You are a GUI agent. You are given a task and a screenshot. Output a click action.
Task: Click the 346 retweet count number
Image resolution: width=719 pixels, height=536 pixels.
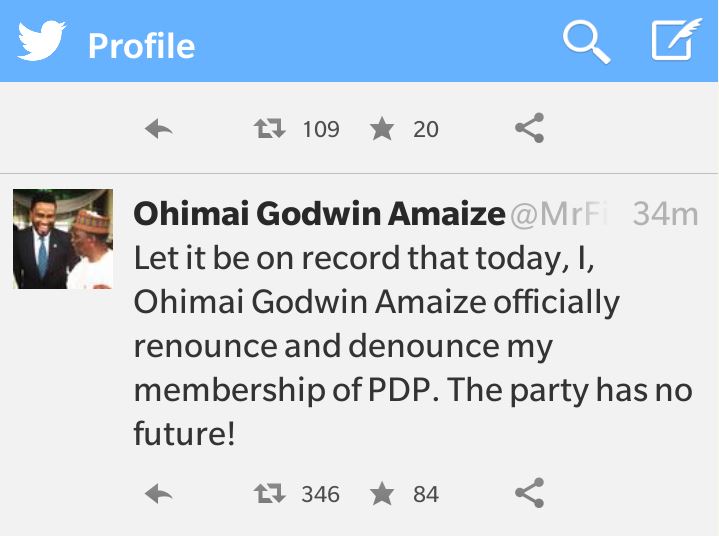point(321,494)
